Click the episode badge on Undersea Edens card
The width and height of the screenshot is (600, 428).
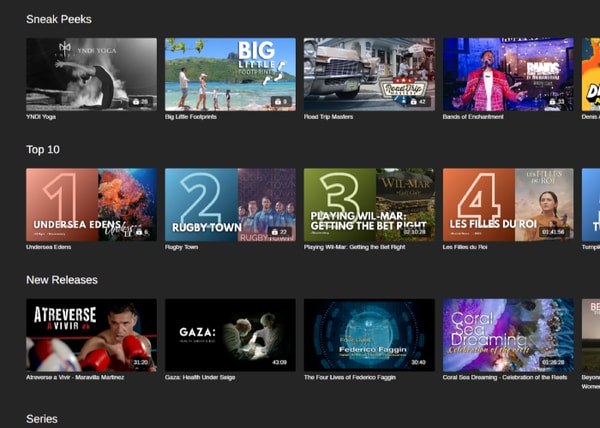coord(142,232)
